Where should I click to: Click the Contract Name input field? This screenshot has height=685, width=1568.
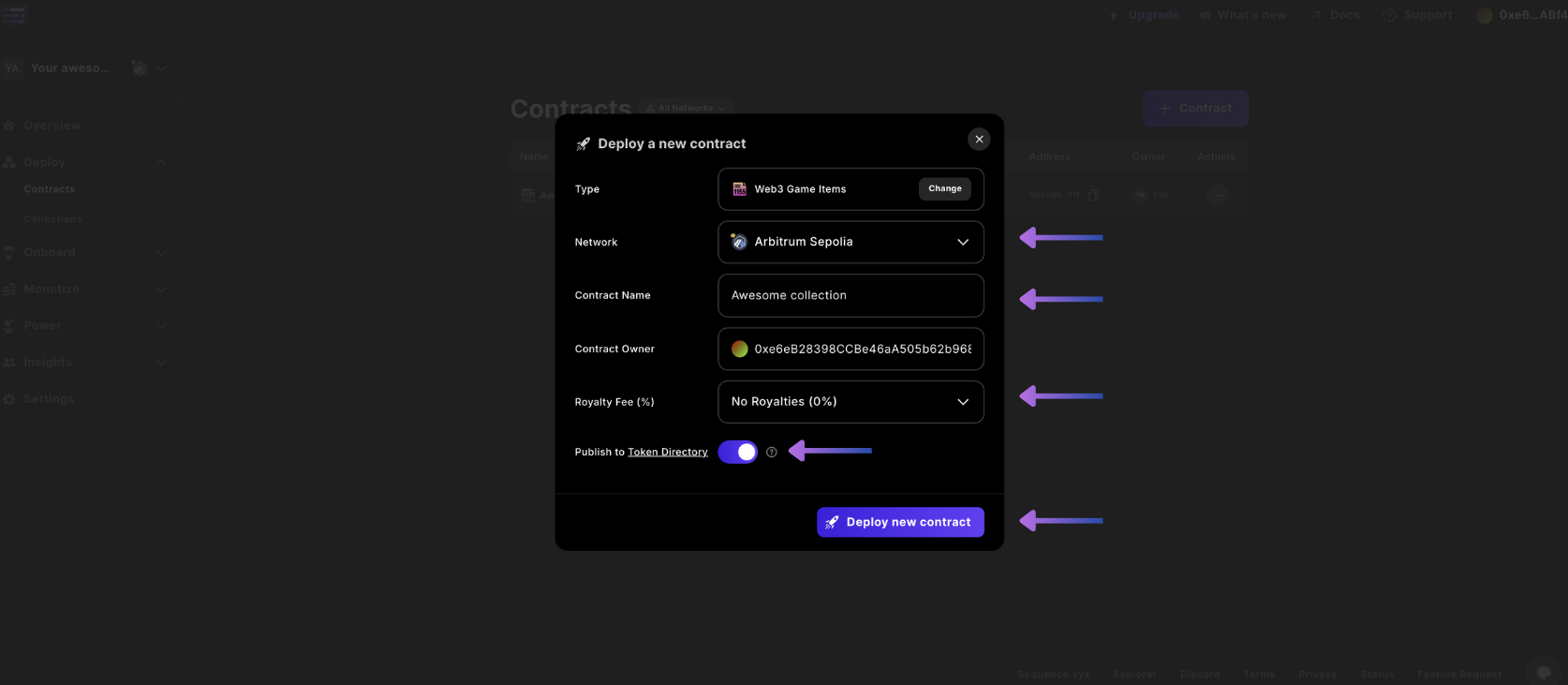pos(851,295)
